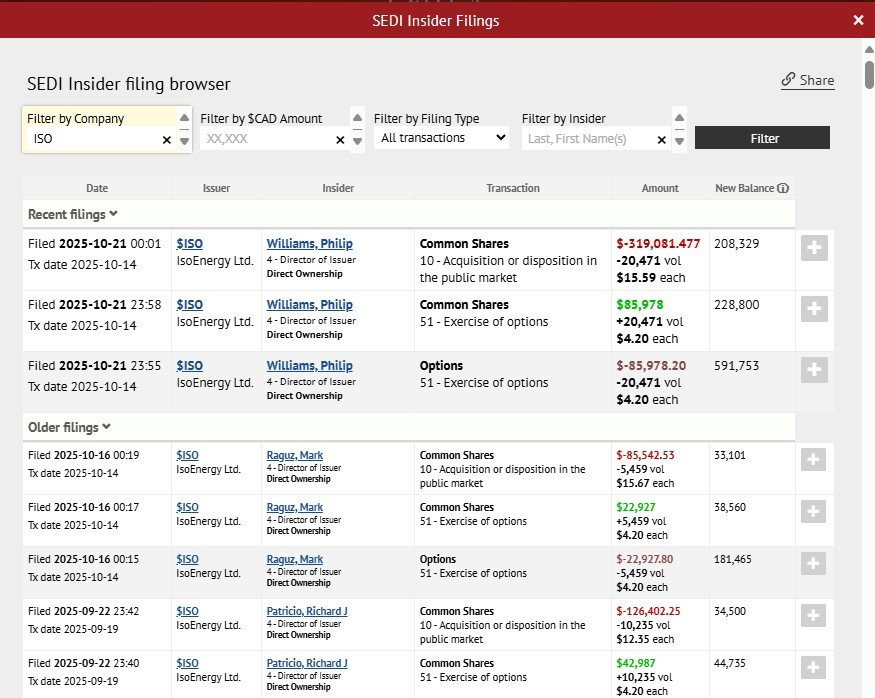The height and width of the screenshot is (698, 875).
Task: Expand the Options 591,753 balance row plus
Action: pyautogui.click(x=814, y=370)
